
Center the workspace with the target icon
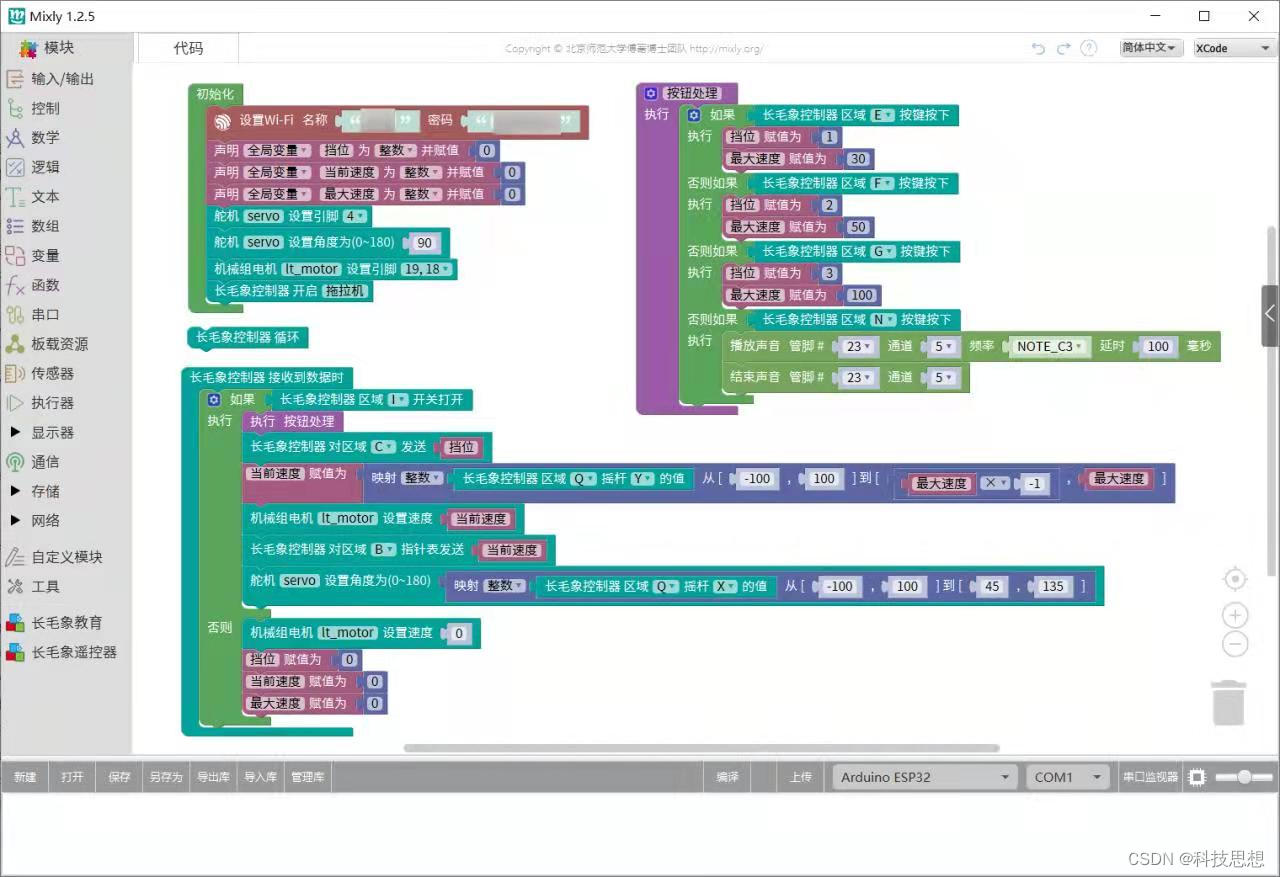click(1236, 579)
